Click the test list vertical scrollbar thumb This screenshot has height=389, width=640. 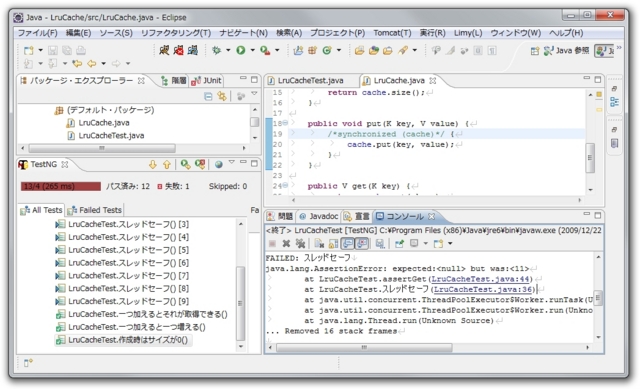(x=241, y=303)
